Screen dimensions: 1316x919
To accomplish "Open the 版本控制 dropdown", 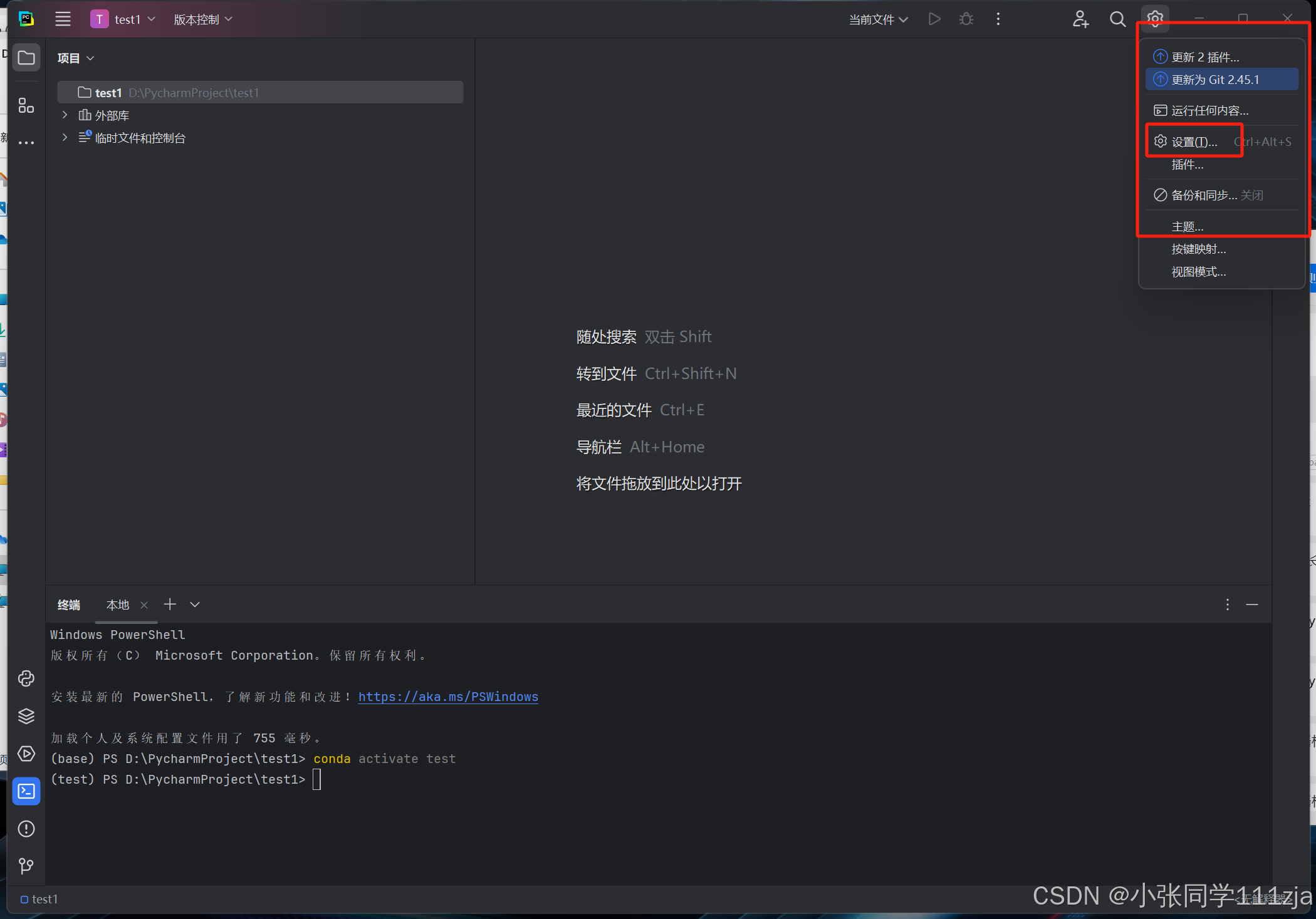I will coord(202,19).
